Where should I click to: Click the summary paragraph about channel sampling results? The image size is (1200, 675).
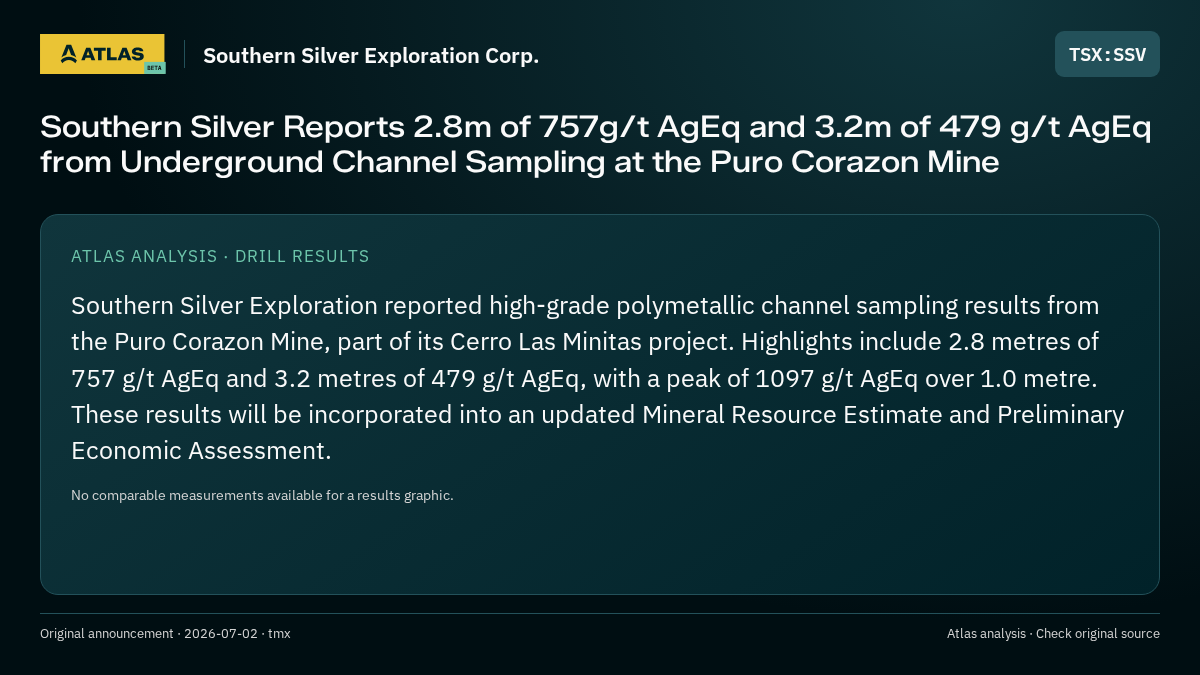pyautogui.click(x=598, y=378)
